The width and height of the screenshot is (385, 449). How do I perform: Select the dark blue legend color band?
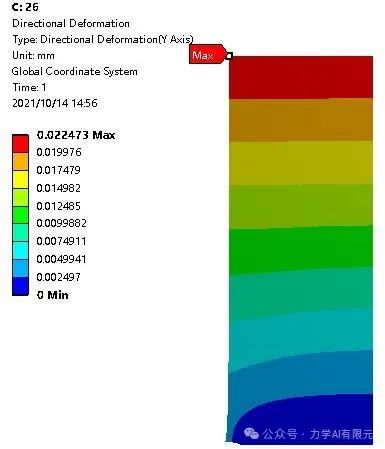pos(20,286)
